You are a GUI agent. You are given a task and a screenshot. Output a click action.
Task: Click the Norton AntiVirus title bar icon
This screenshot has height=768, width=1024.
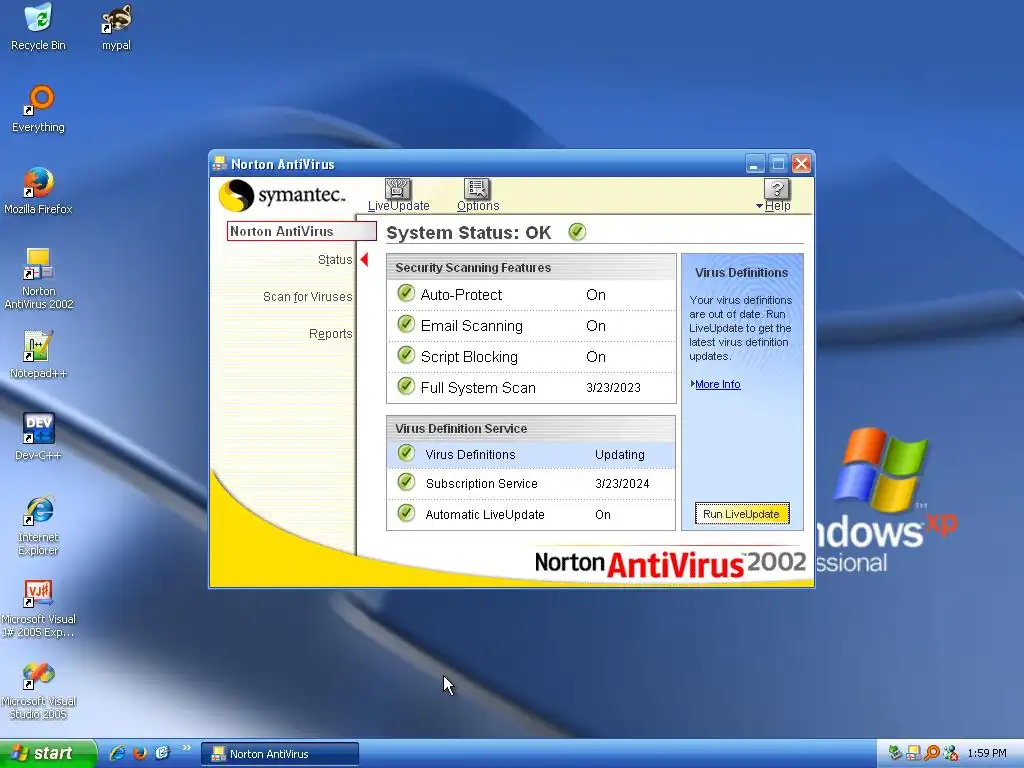220,164
